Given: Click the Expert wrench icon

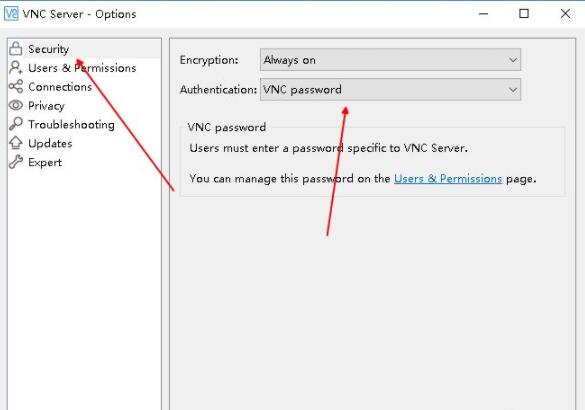Looking at the screenshot, I should coord(16,162).
